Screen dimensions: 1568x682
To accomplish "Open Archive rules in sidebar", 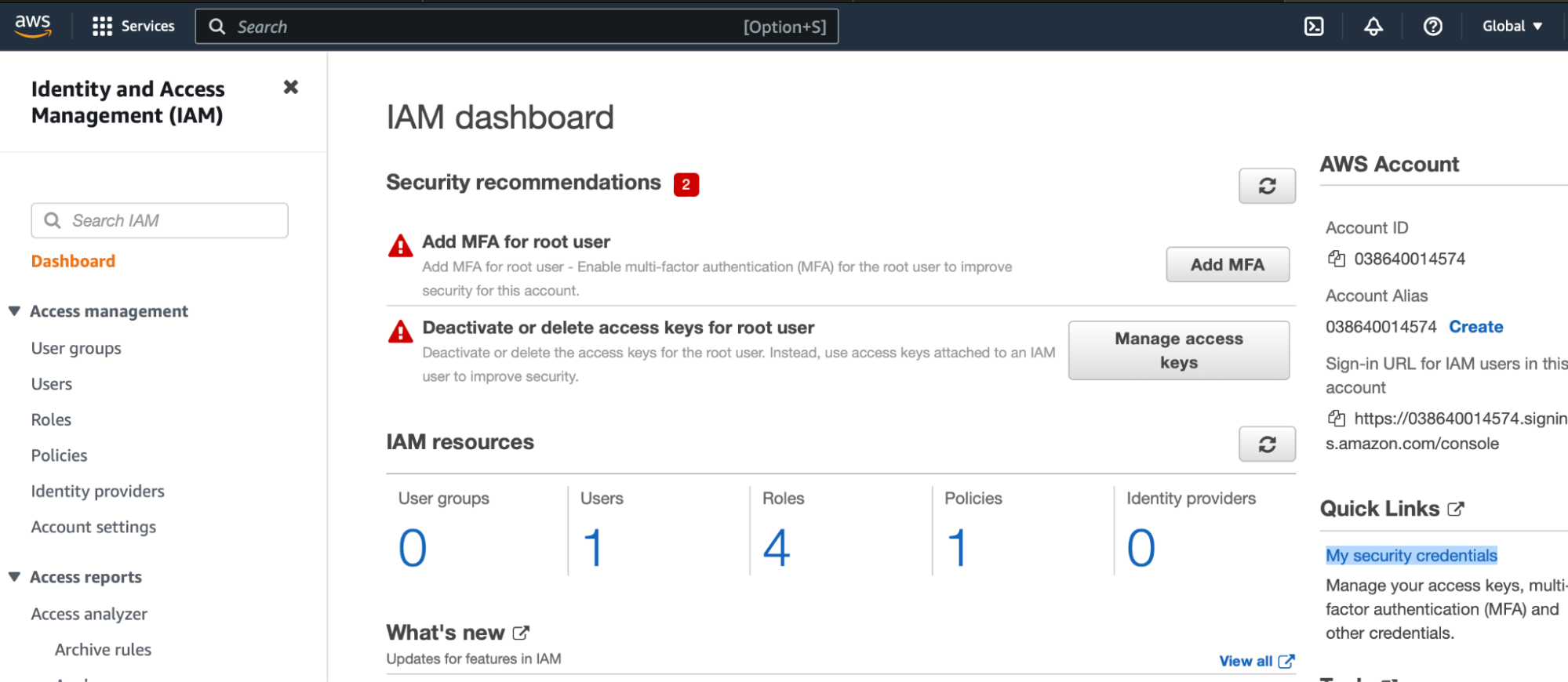I will tap(103, 650).
